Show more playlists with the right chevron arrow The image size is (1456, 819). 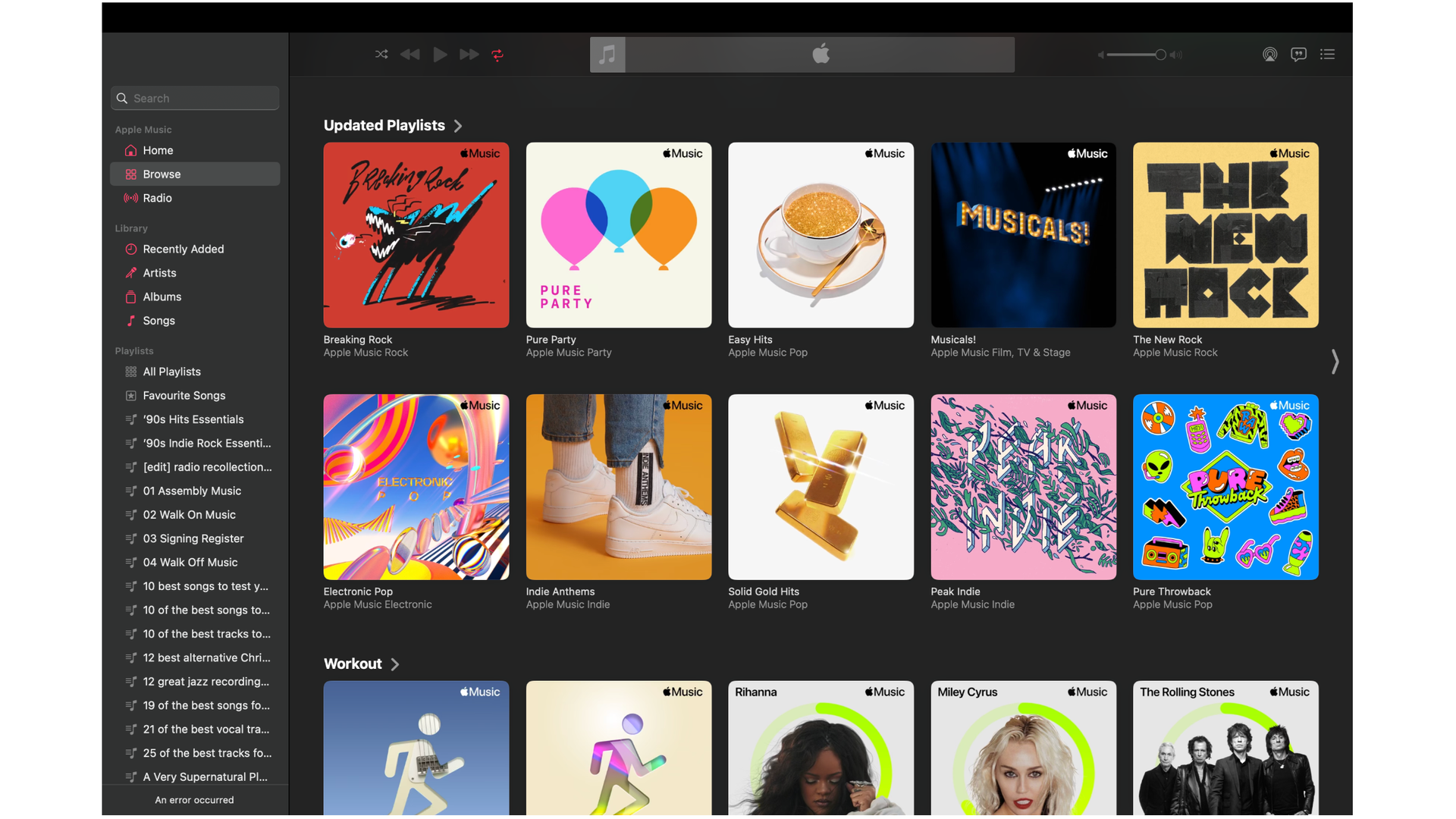coord(1335,362)
